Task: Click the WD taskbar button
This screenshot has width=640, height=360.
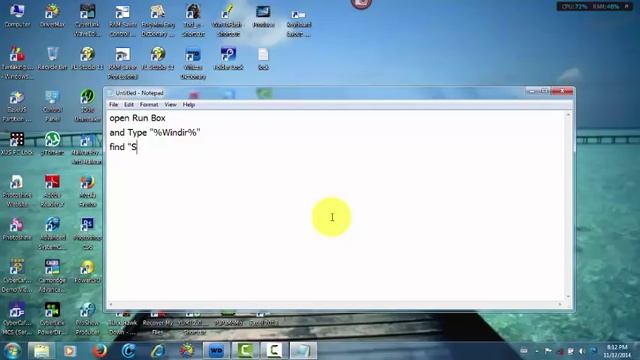Action: pos(216,351)
